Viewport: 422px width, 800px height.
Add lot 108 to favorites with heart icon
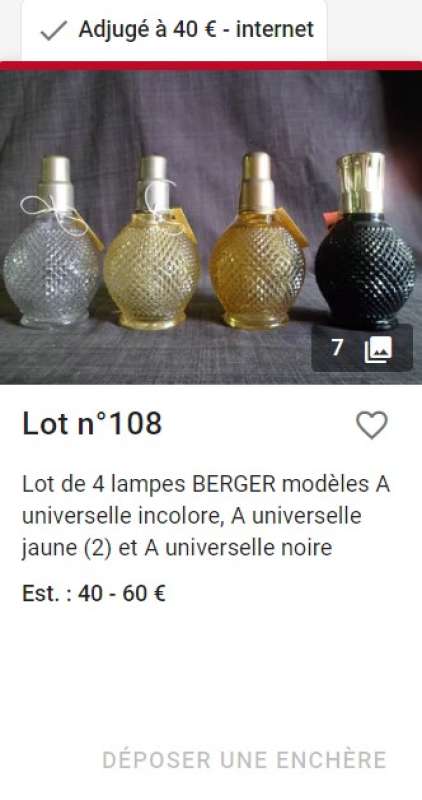(x=371, y=425)
